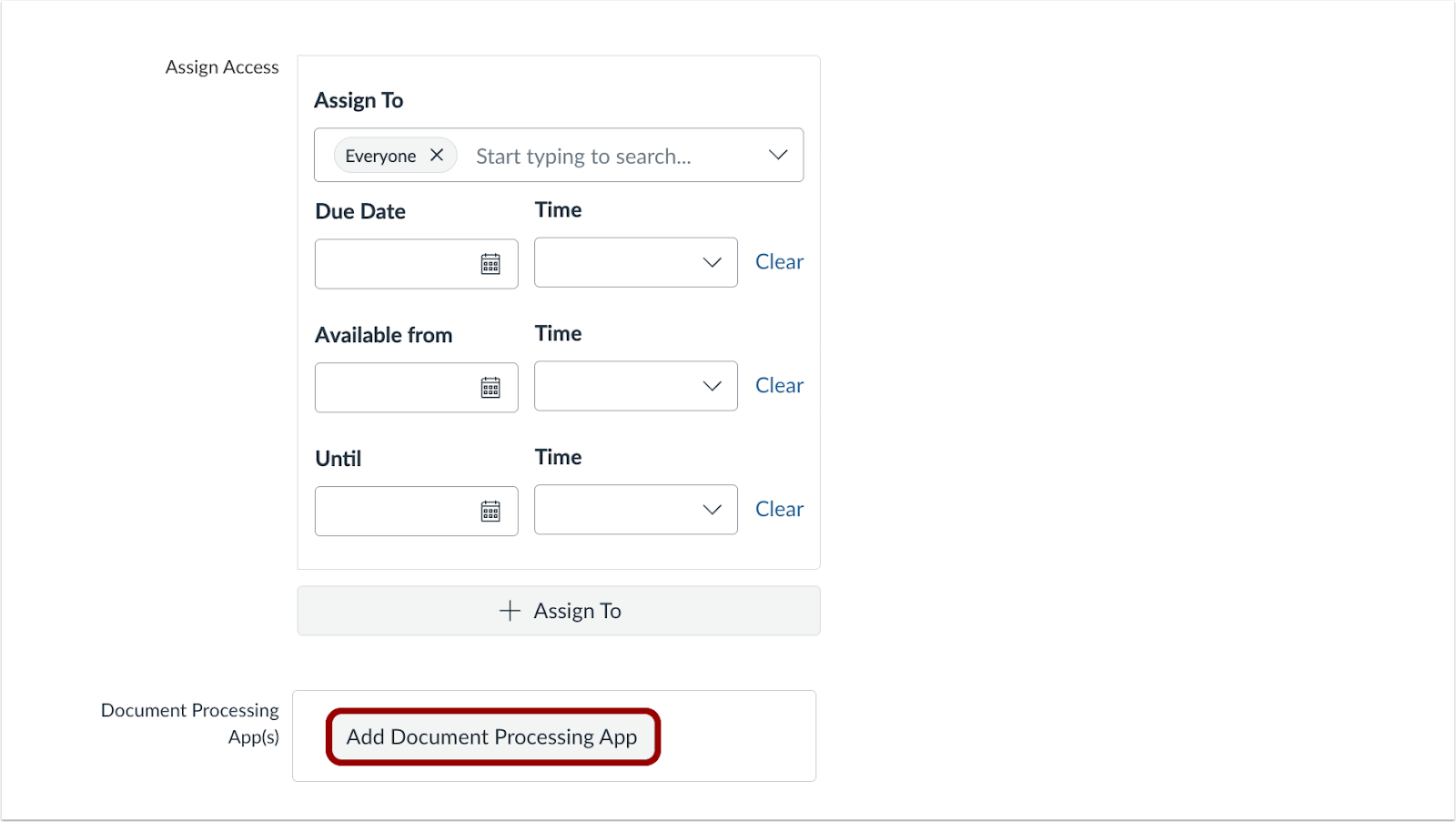Open the Available from calendar picker
Image resolution: width=1456 pixels, height=822 pixels.
pos(490,387)
